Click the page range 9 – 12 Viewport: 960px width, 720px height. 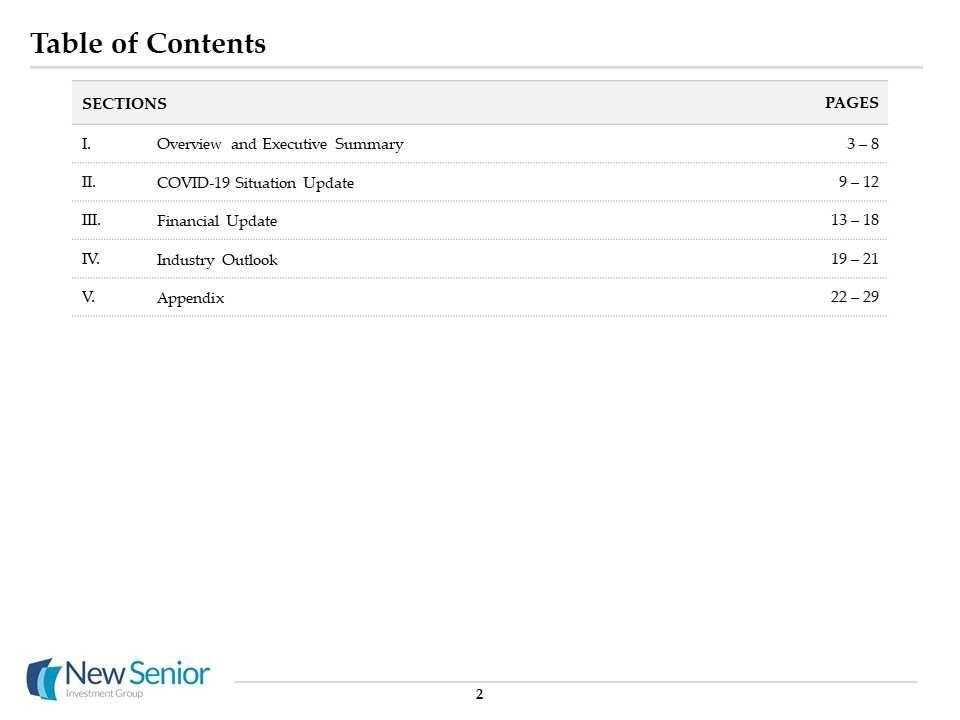coord(858,183)
